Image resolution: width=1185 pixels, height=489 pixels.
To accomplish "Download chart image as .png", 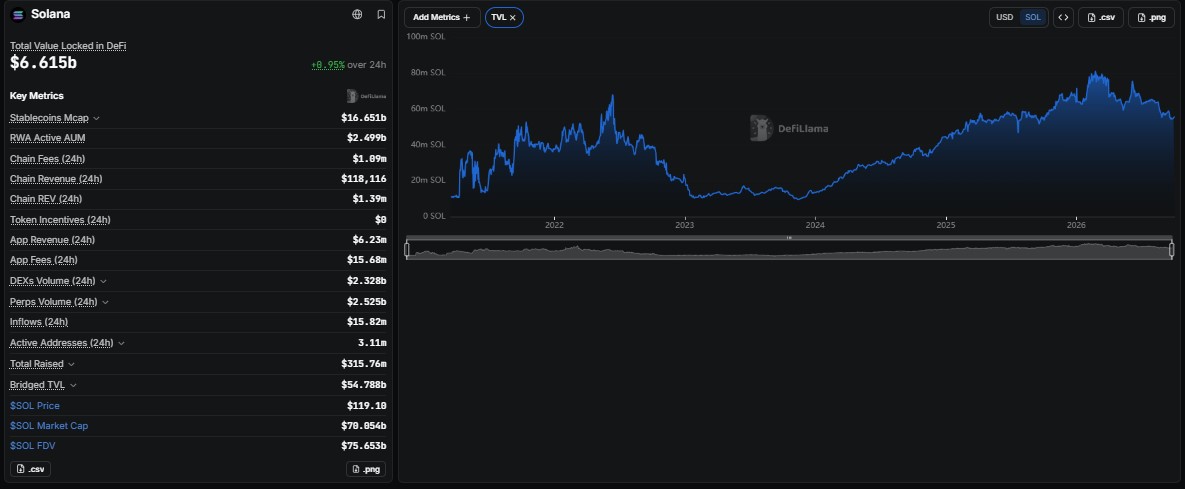I will [1151, 17].
